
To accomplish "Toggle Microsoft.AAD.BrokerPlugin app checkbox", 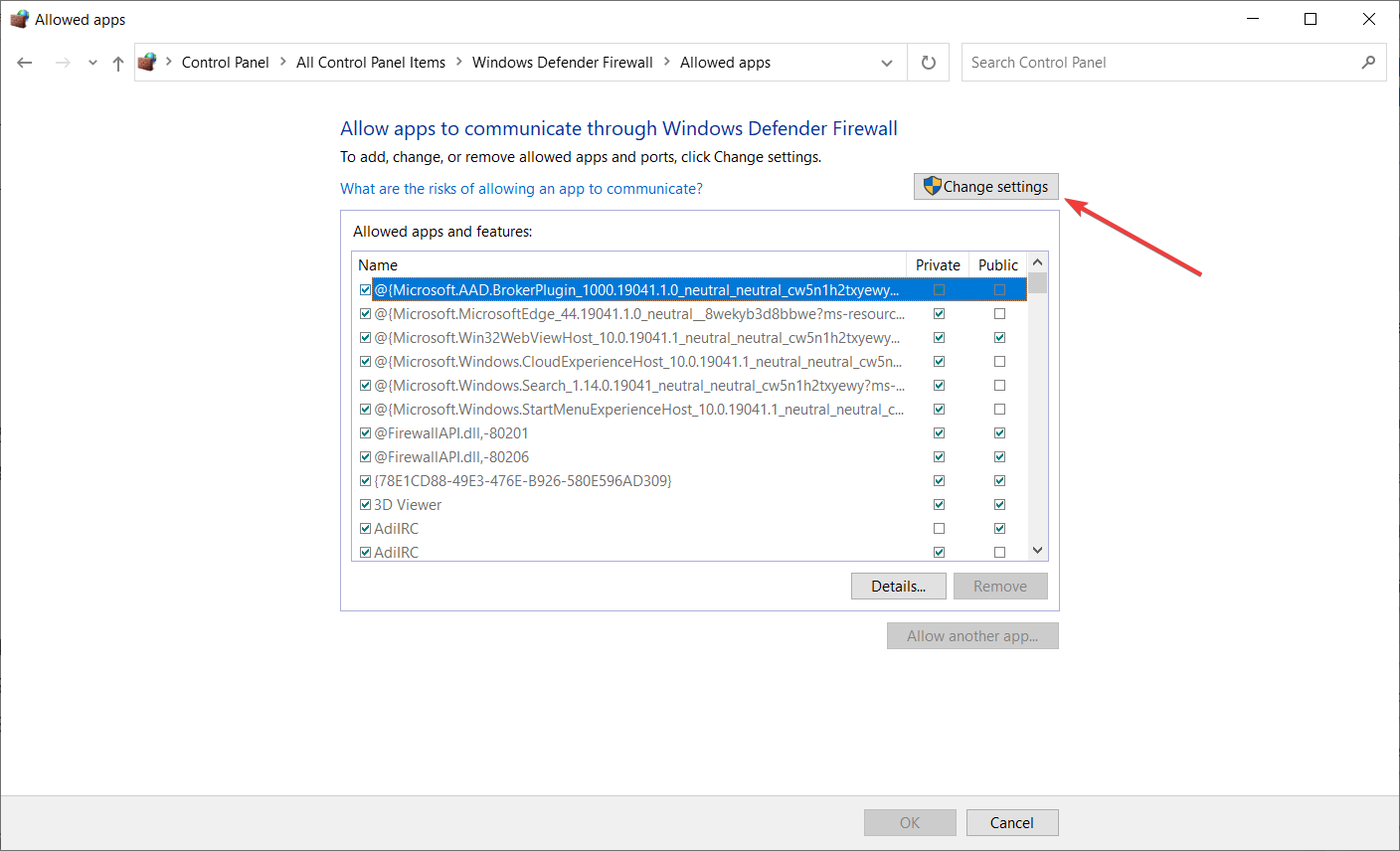I will (365, 290).
